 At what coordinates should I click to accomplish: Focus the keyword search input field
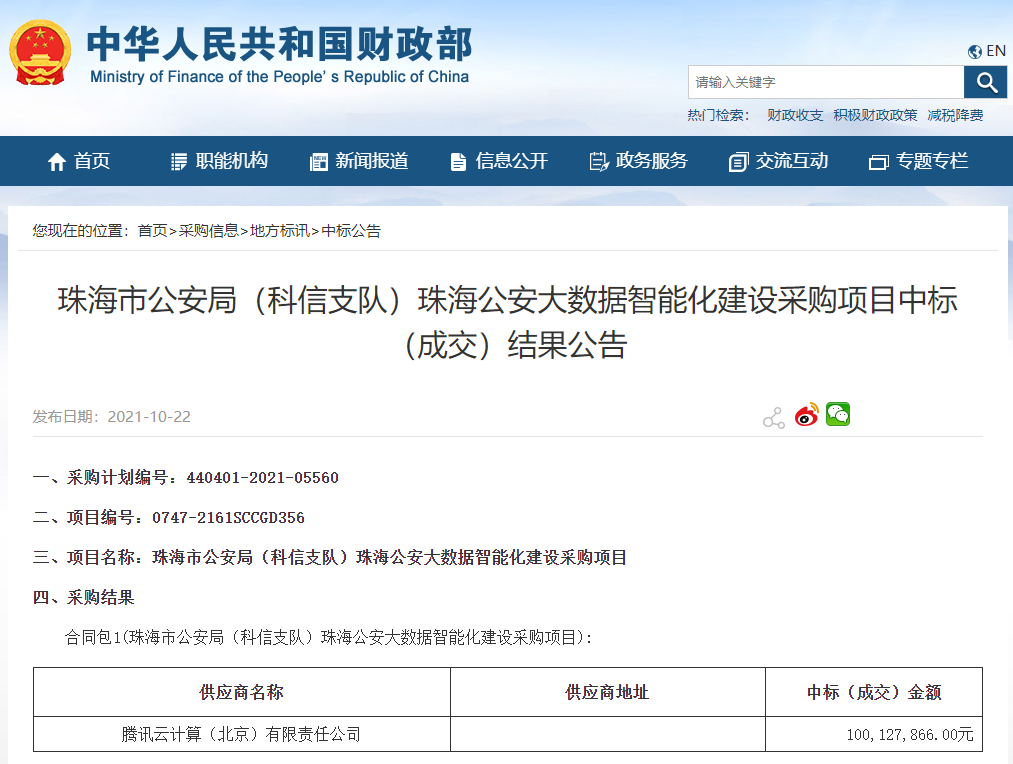(826, 82)
